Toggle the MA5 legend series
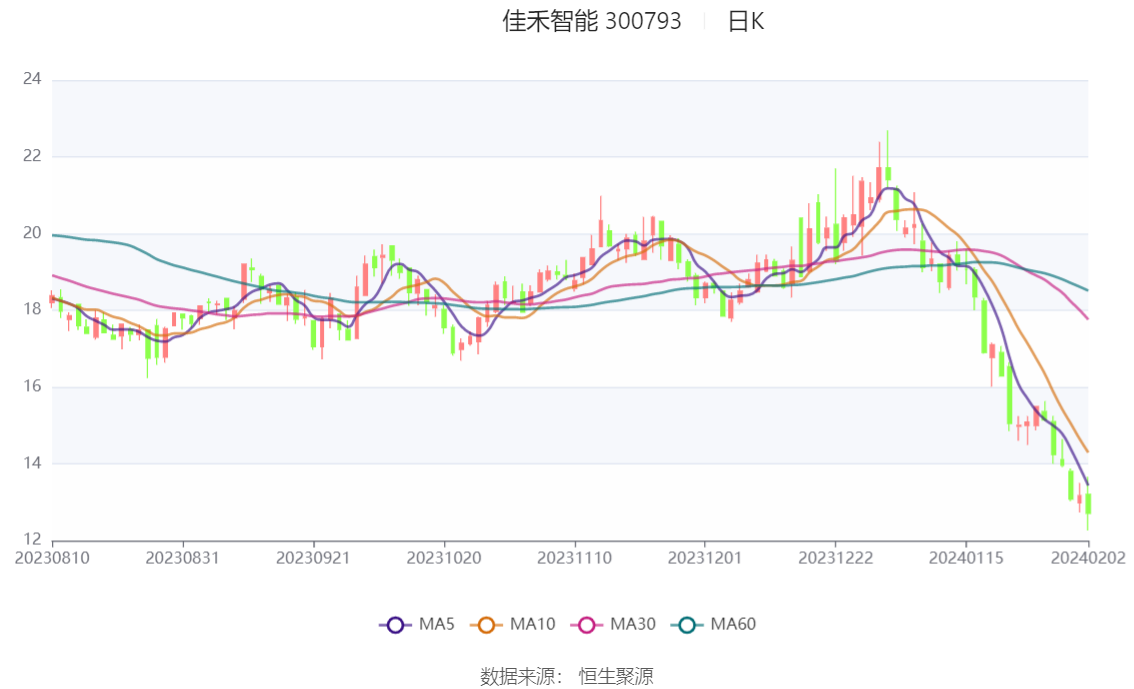This screenshot has height=689, width=1134. [417, 624]
